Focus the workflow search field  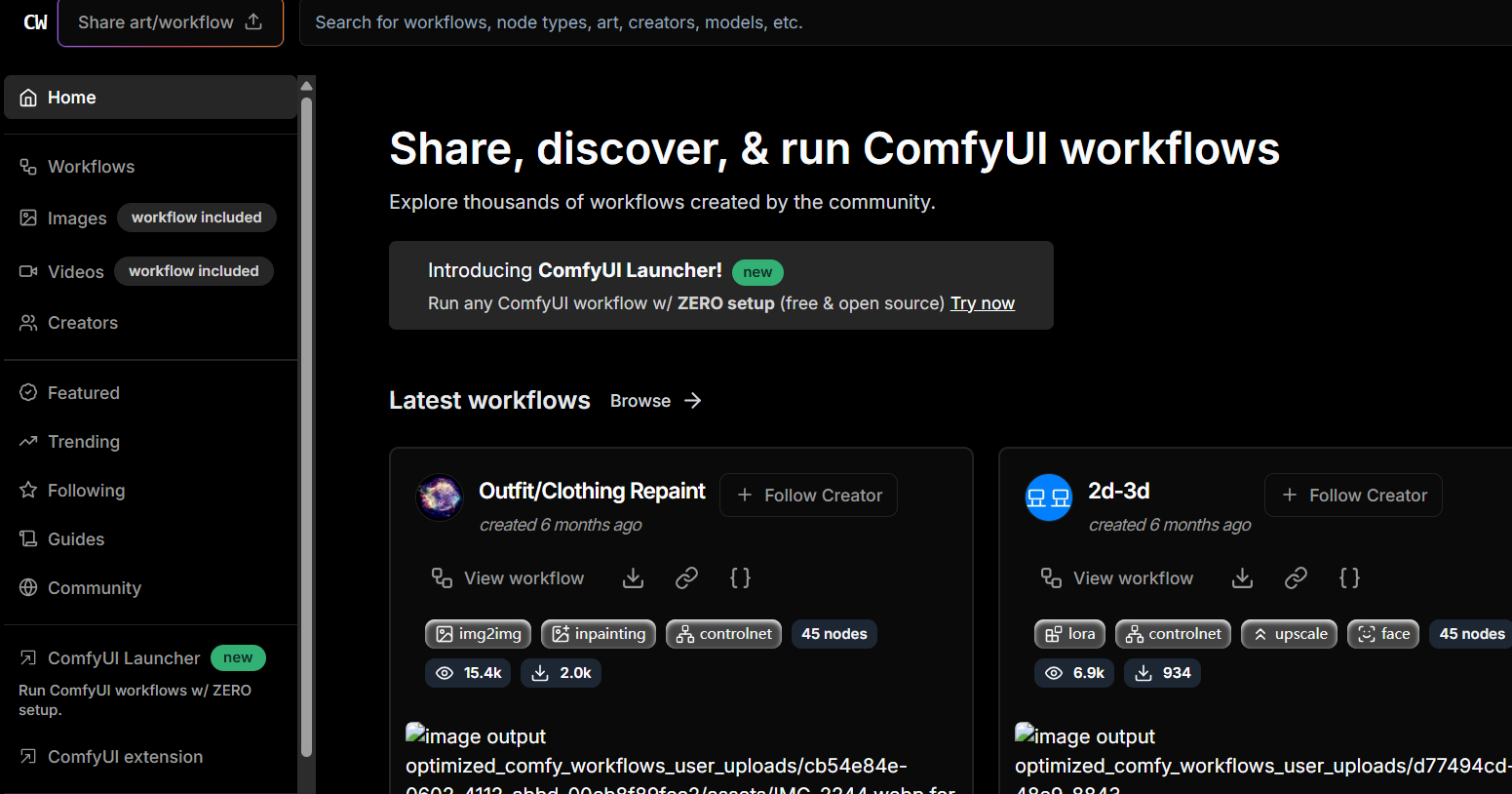[906, 22]
